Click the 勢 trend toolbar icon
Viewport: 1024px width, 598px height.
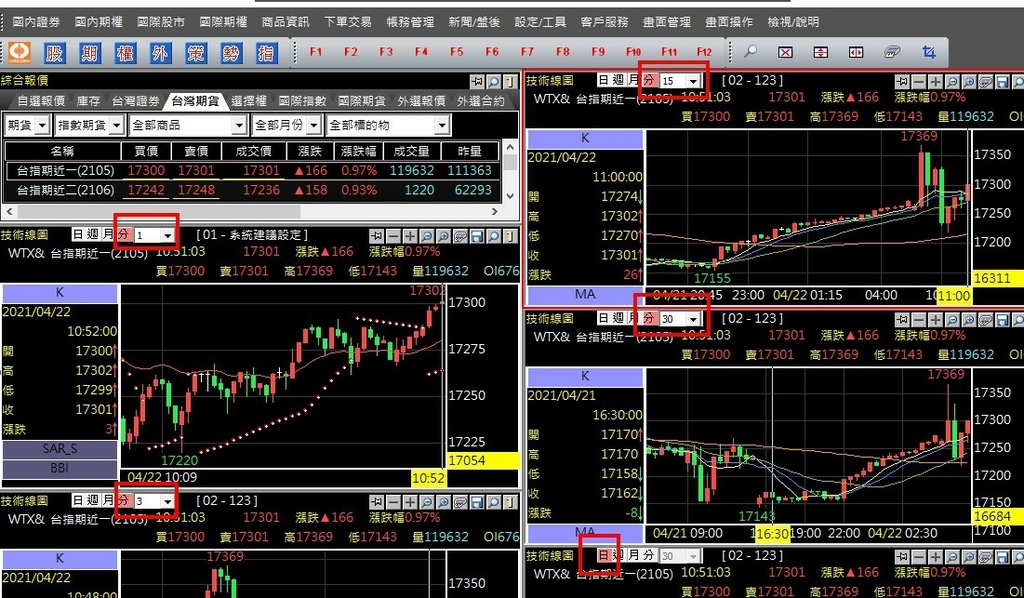click(231, 52)
